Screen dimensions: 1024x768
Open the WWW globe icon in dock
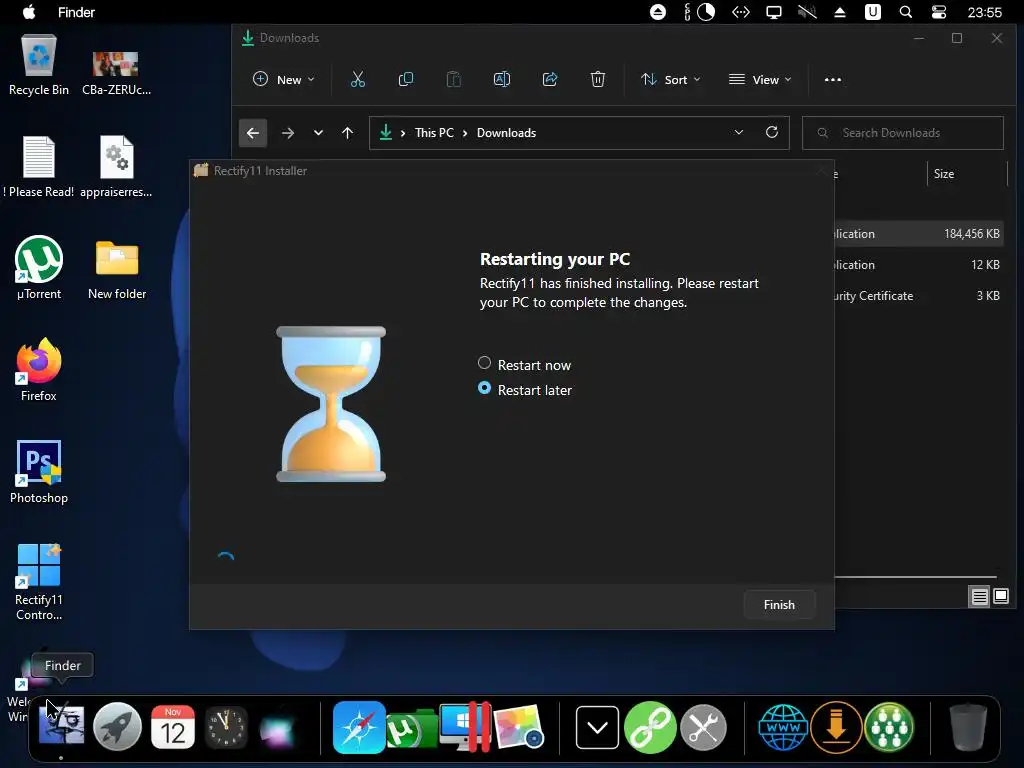(783, 727)
